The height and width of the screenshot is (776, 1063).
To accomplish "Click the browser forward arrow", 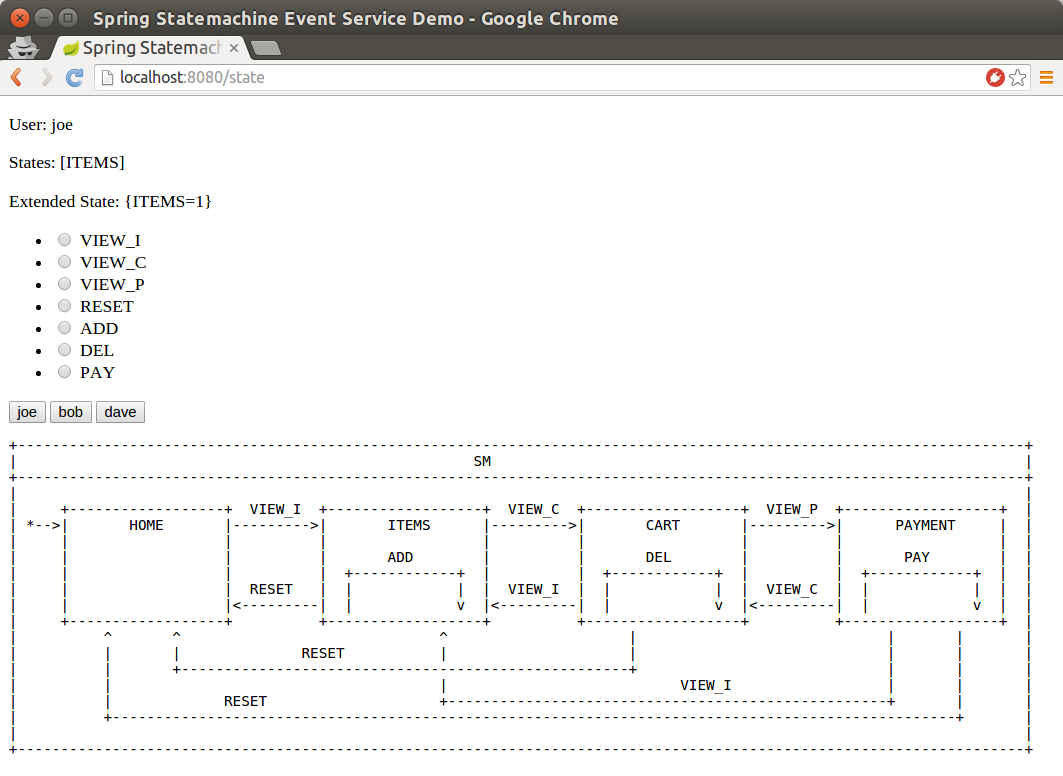I will click(46, 77).
